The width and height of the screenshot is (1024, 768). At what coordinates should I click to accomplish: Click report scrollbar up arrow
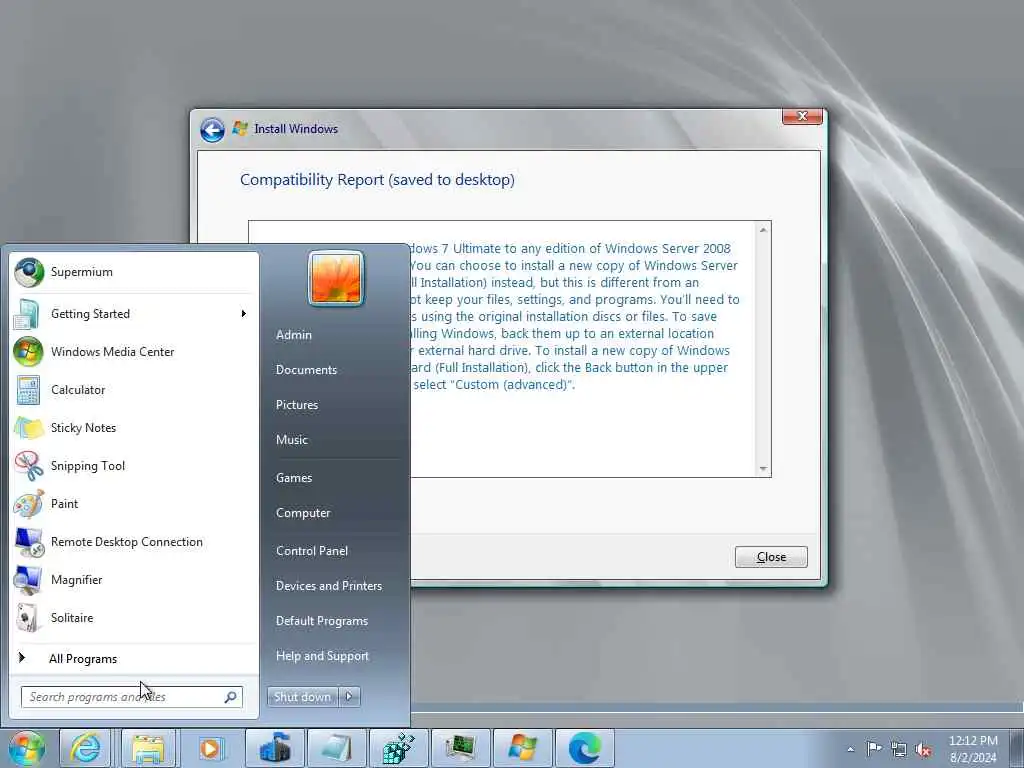(x=763, y=230)
